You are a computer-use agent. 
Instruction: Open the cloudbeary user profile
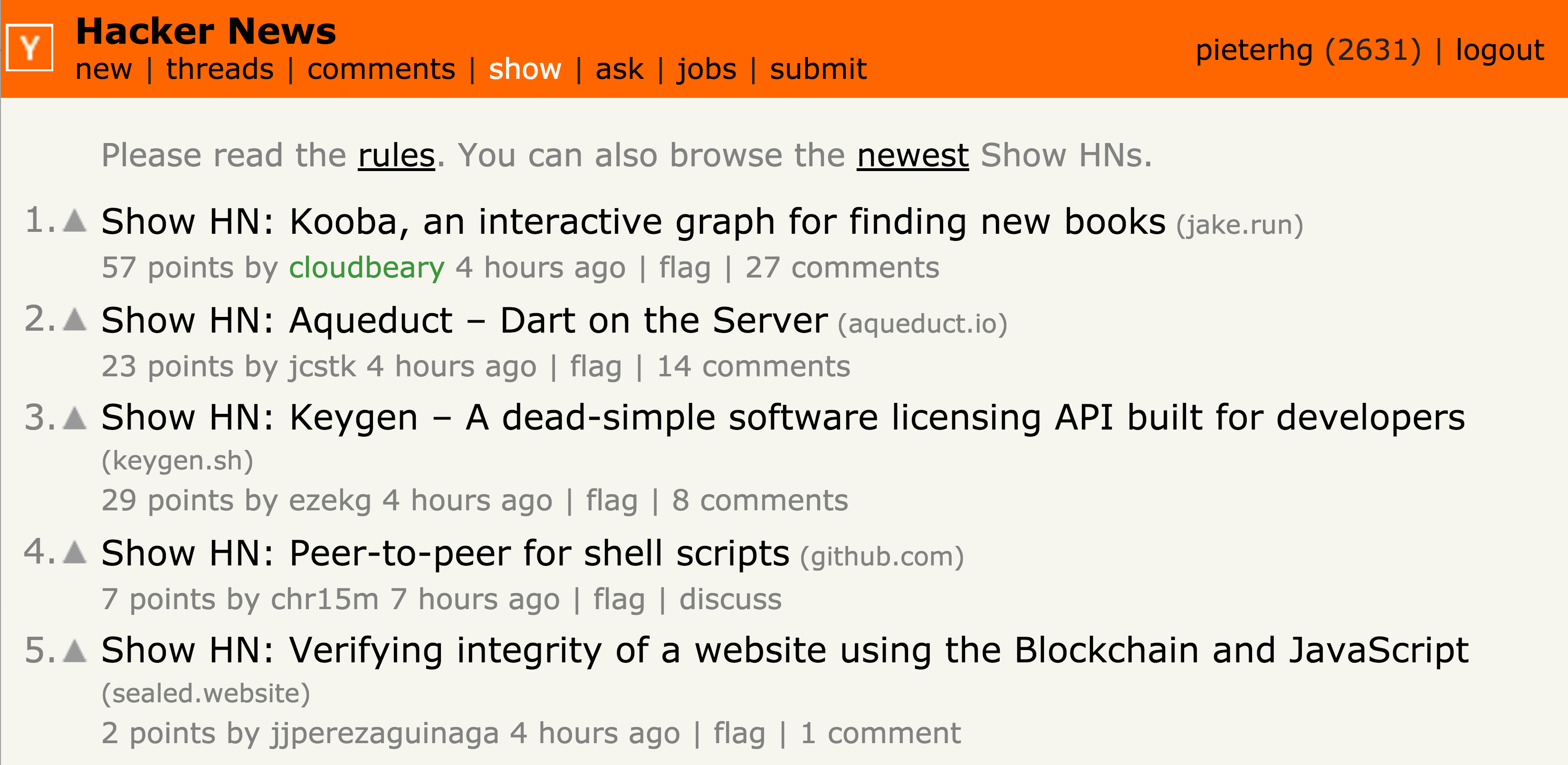[366, 268]
